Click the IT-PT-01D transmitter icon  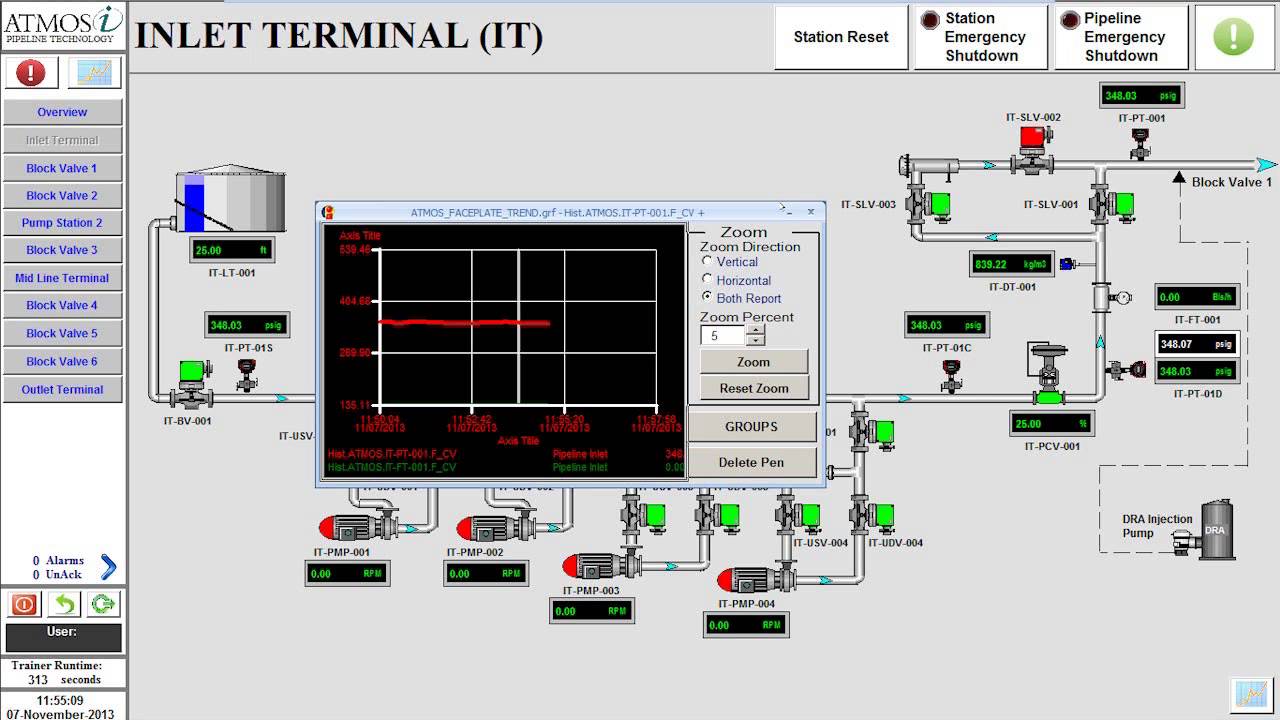pos(1128,369)
